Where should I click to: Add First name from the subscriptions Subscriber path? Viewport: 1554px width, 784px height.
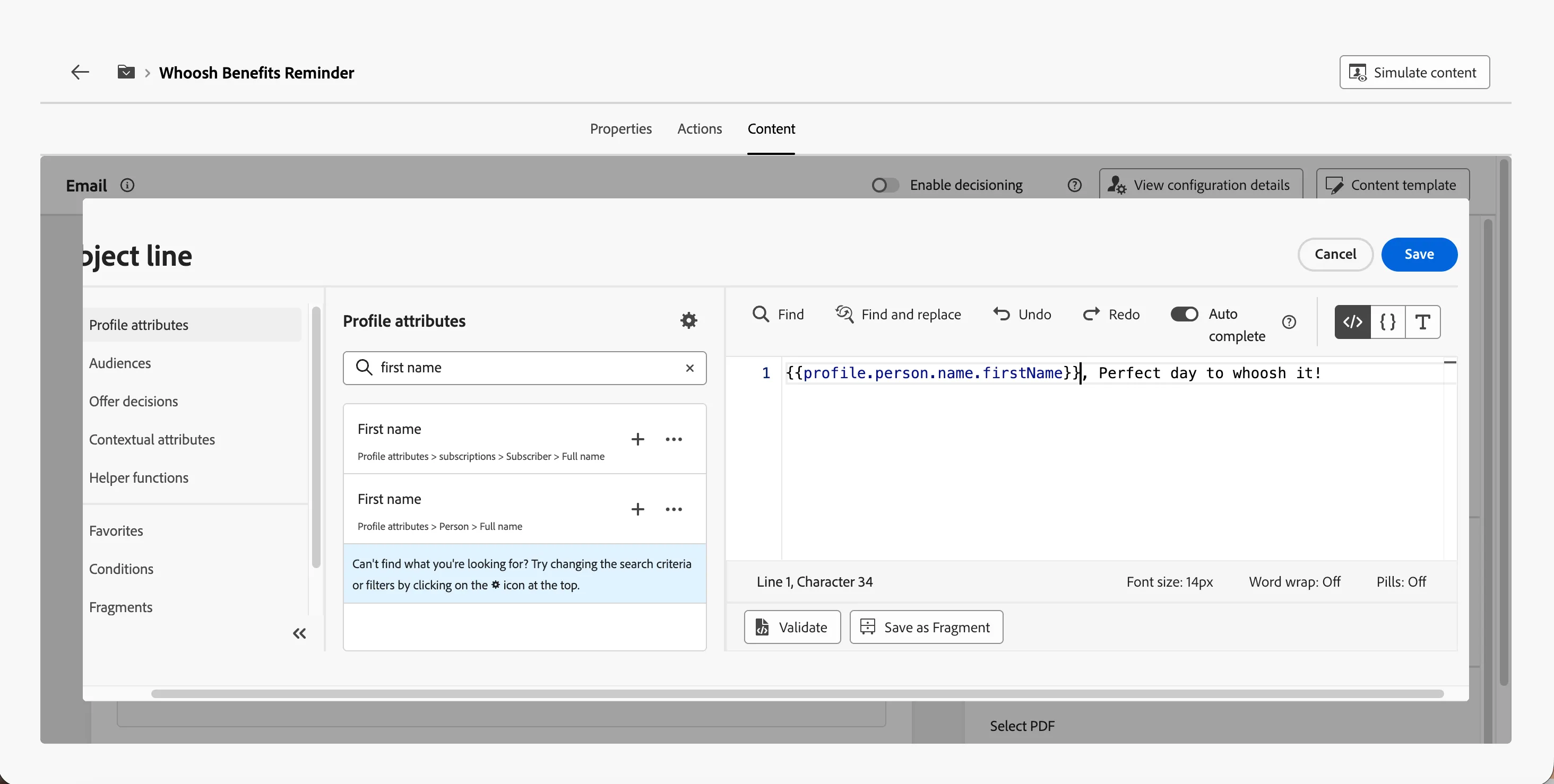(637, 439)
